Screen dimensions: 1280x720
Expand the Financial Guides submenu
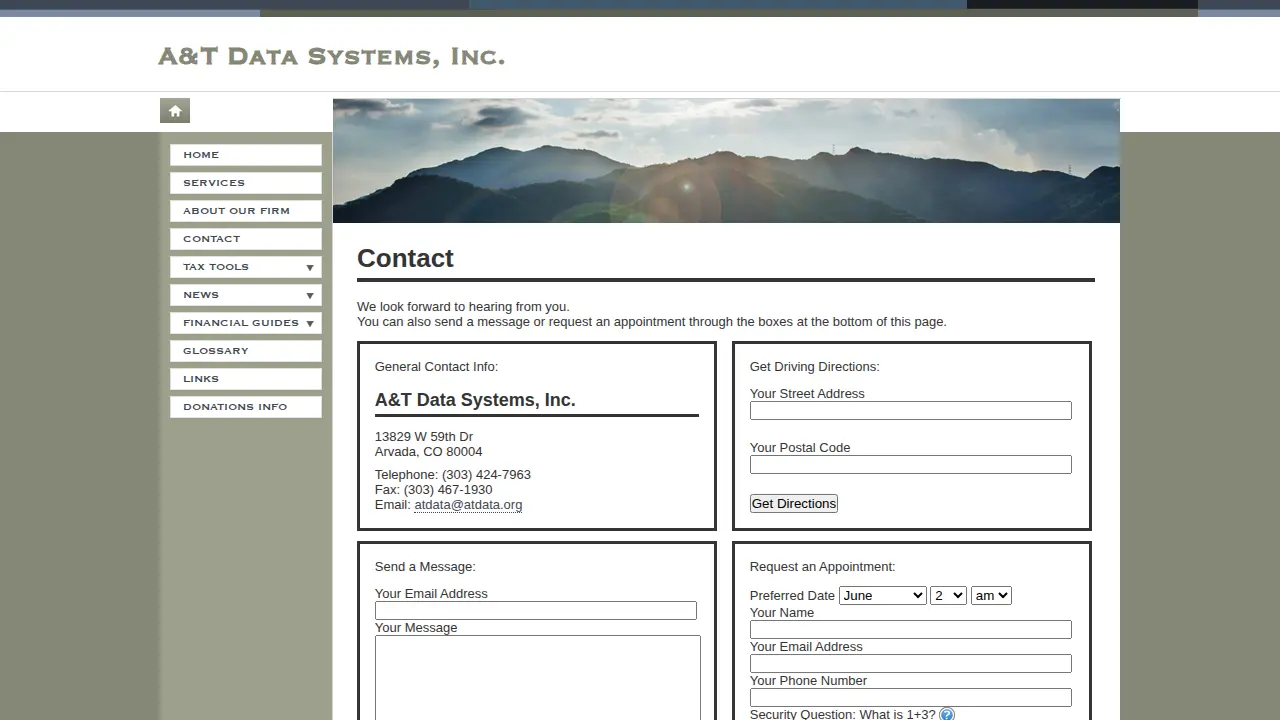246,323
